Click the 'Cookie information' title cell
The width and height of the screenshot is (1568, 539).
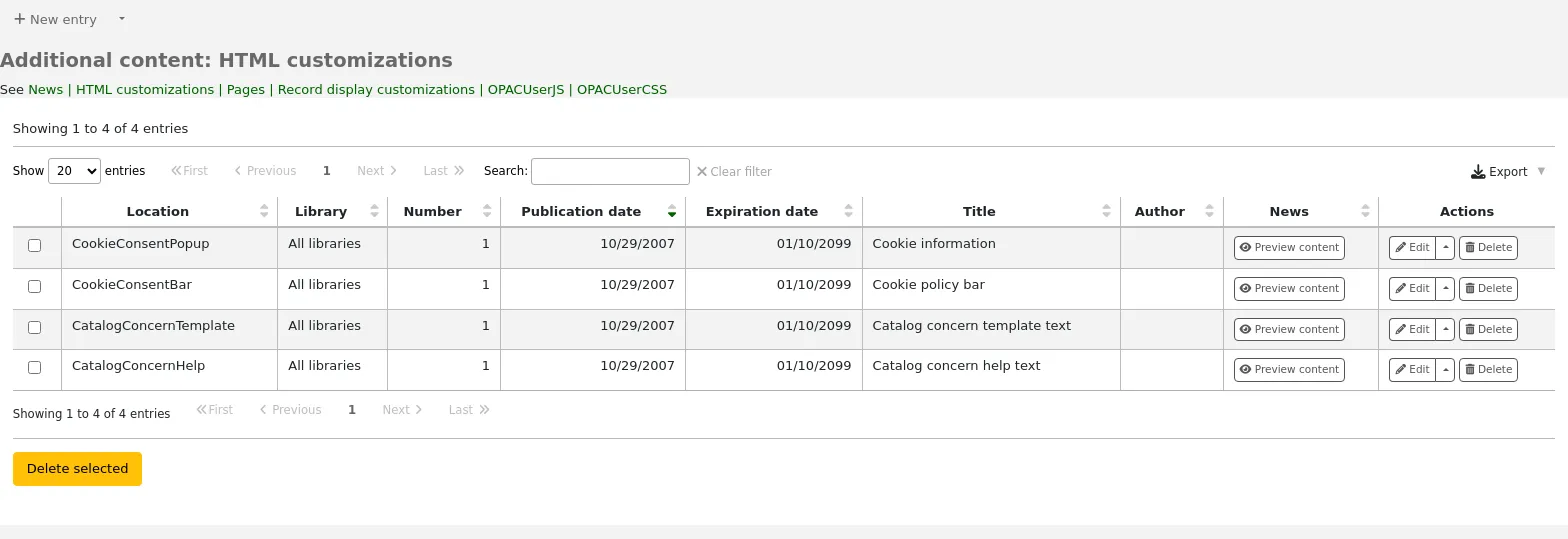click(991, 248)
